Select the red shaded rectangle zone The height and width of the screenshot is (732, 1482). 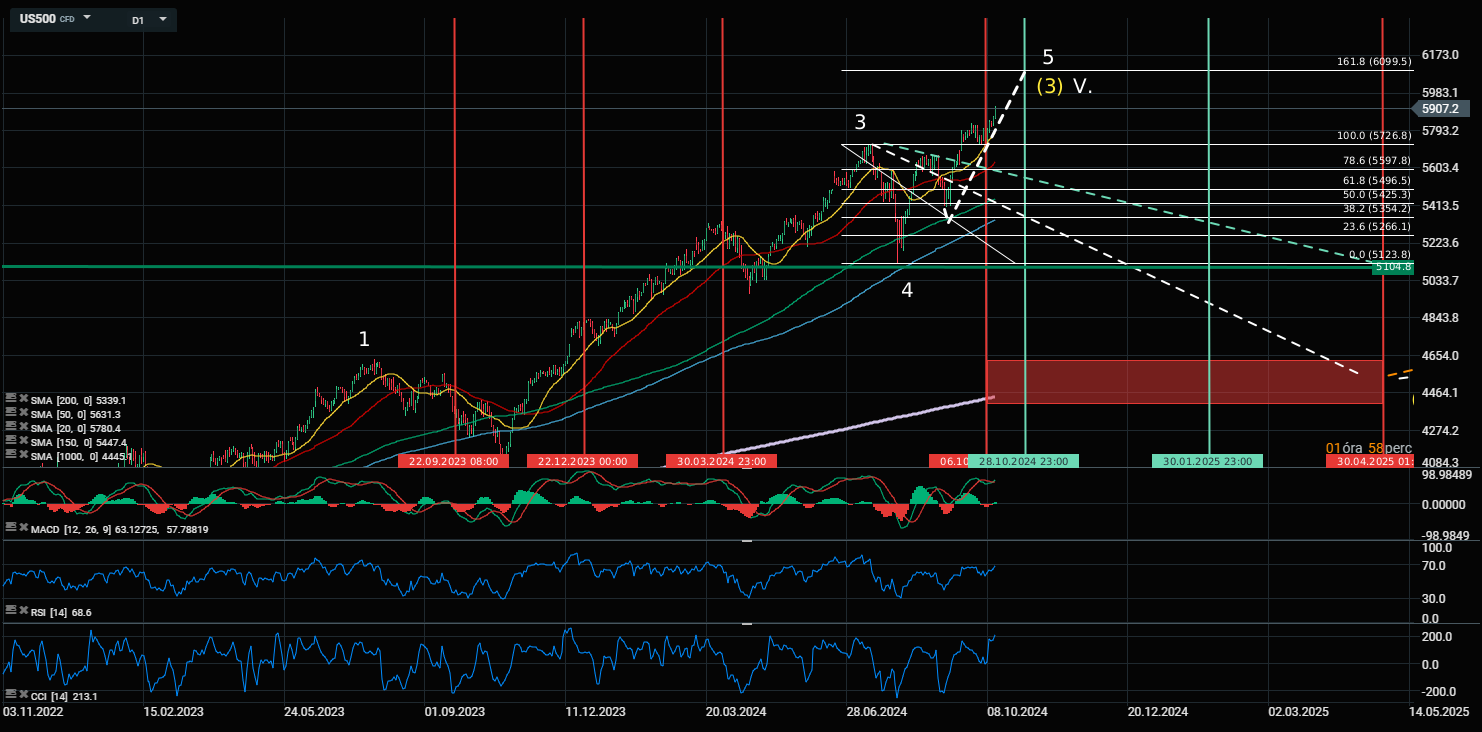pyautogui.click(x=1184, y=382)
